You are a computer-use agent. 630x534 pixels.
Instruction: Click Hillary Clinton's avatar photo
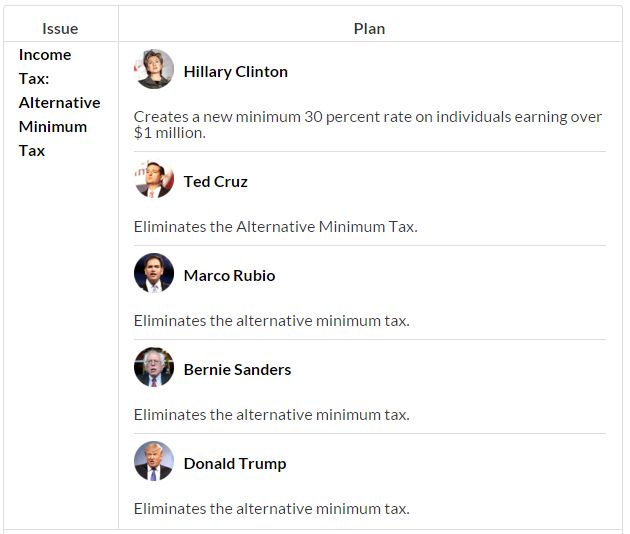(154, 70)
